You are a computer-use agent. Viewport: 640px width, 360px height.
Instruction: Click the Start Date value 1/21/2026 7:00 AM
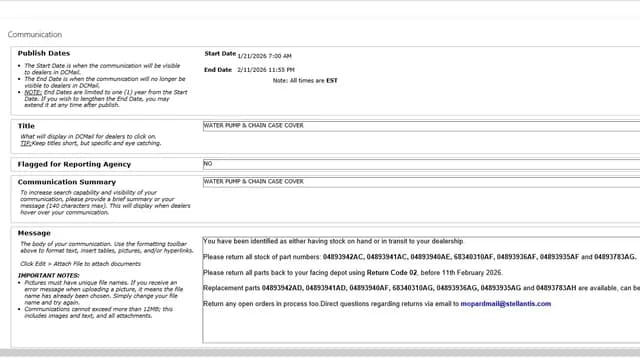point(264,56)
